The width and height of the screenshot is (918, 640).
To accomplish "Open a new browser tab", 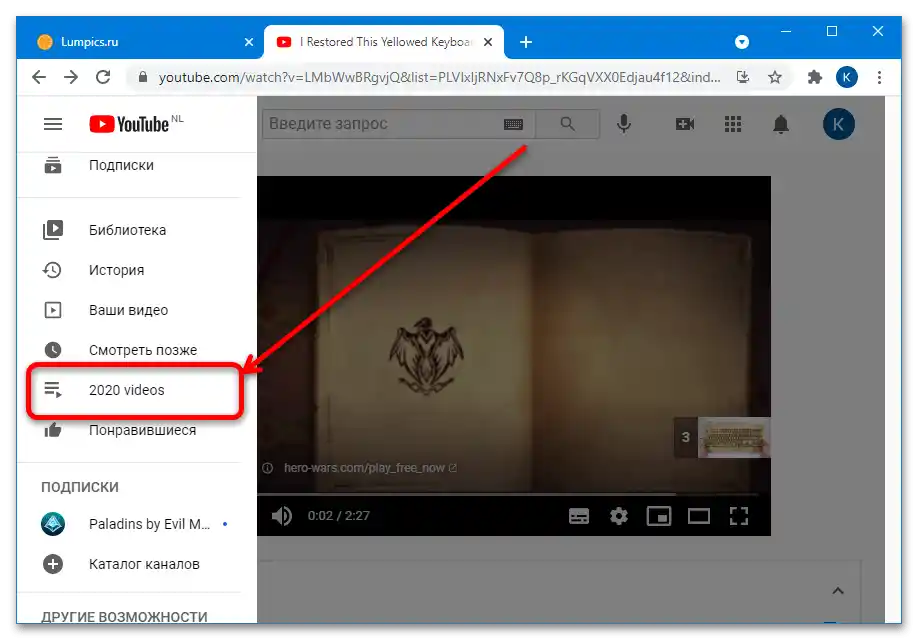I will tap(526, 42).
